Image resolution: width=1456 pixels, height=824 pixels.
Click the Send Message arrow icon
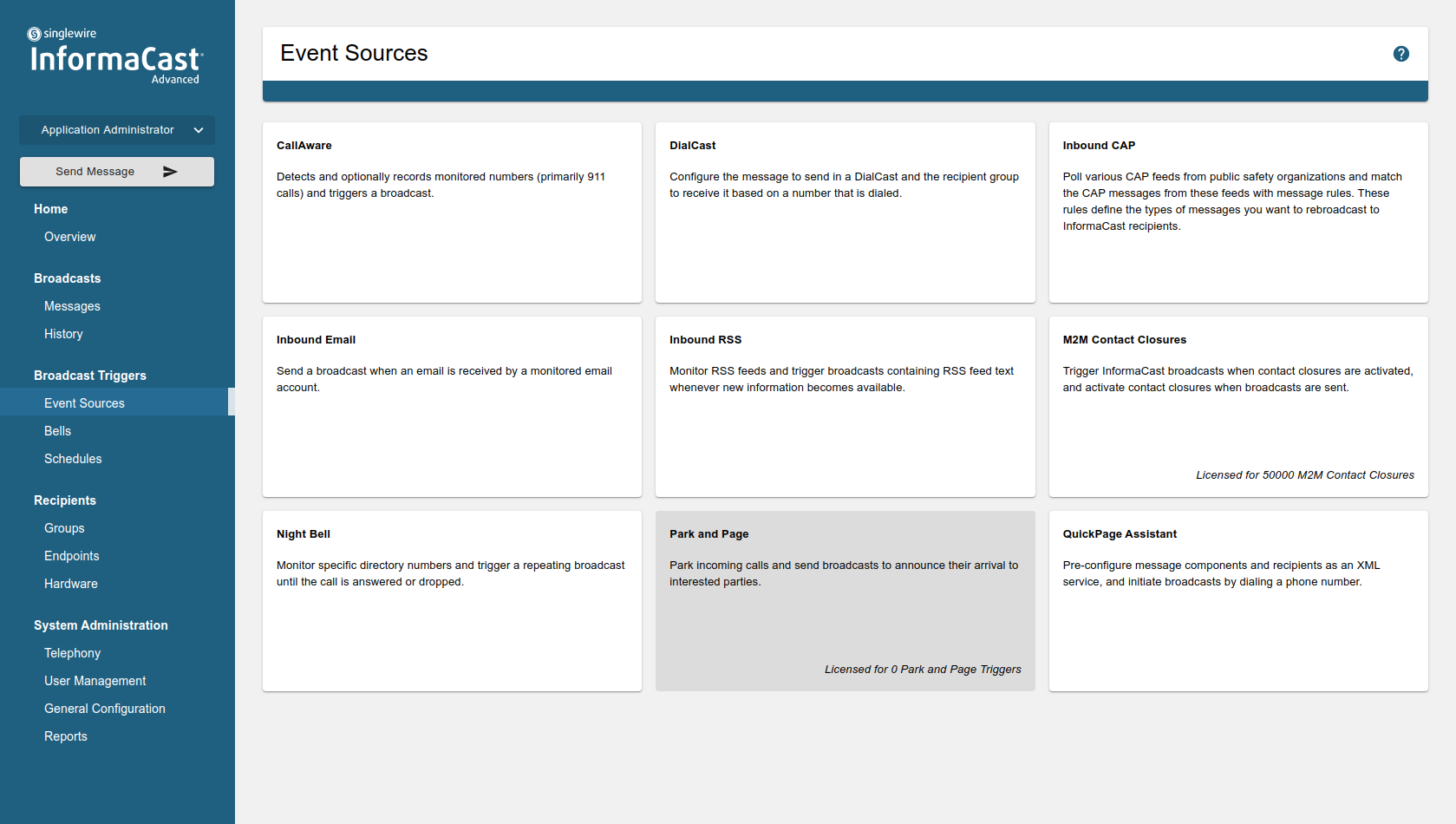coord(170,172)
